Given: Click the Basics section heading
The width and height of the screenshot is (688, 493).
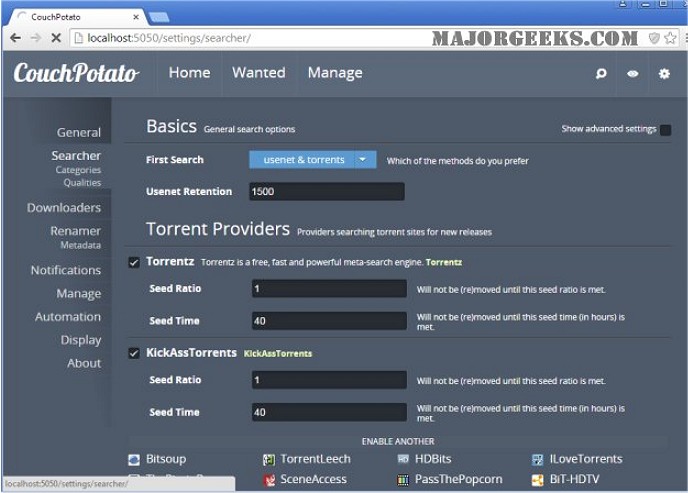Looking at the screenshot, I should coord(172,126).
